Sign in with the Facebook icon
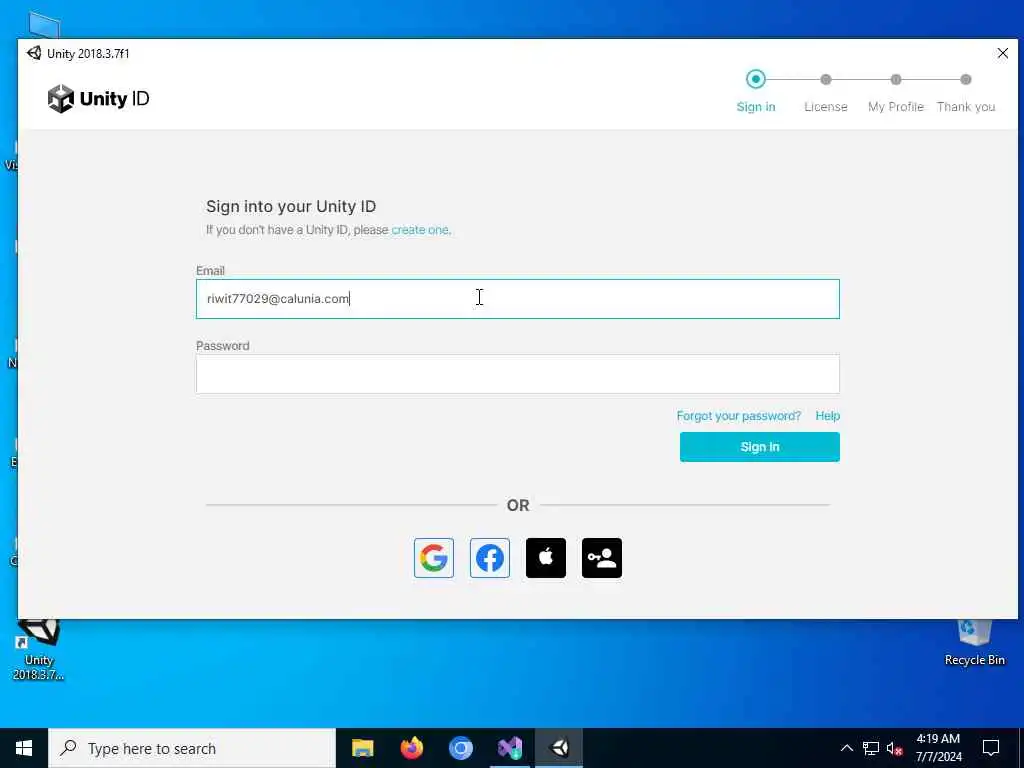 pos(490,558)
